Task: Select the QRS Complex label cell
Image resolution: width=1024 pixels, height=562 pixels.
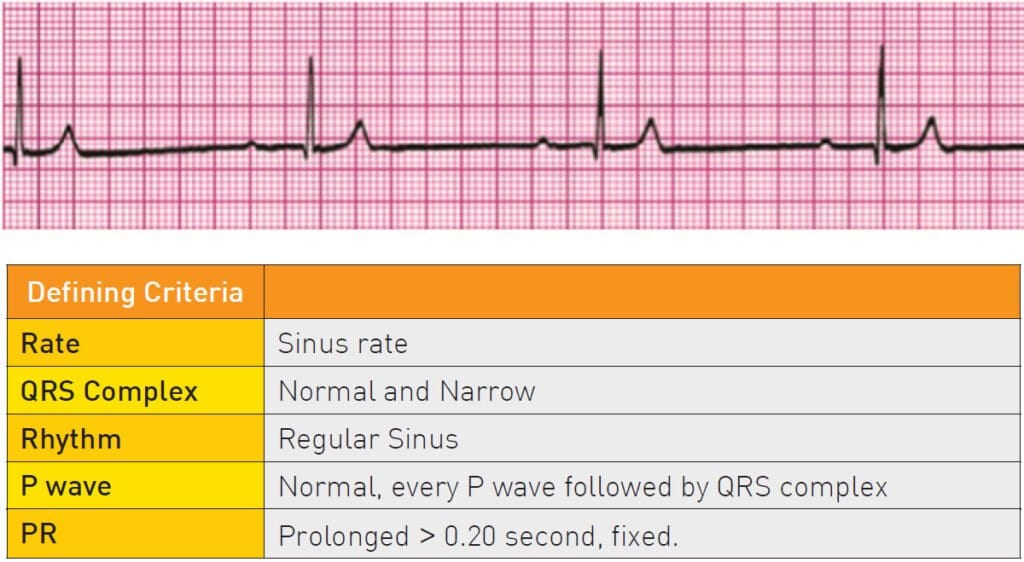Action: click(x=135, y=390)
